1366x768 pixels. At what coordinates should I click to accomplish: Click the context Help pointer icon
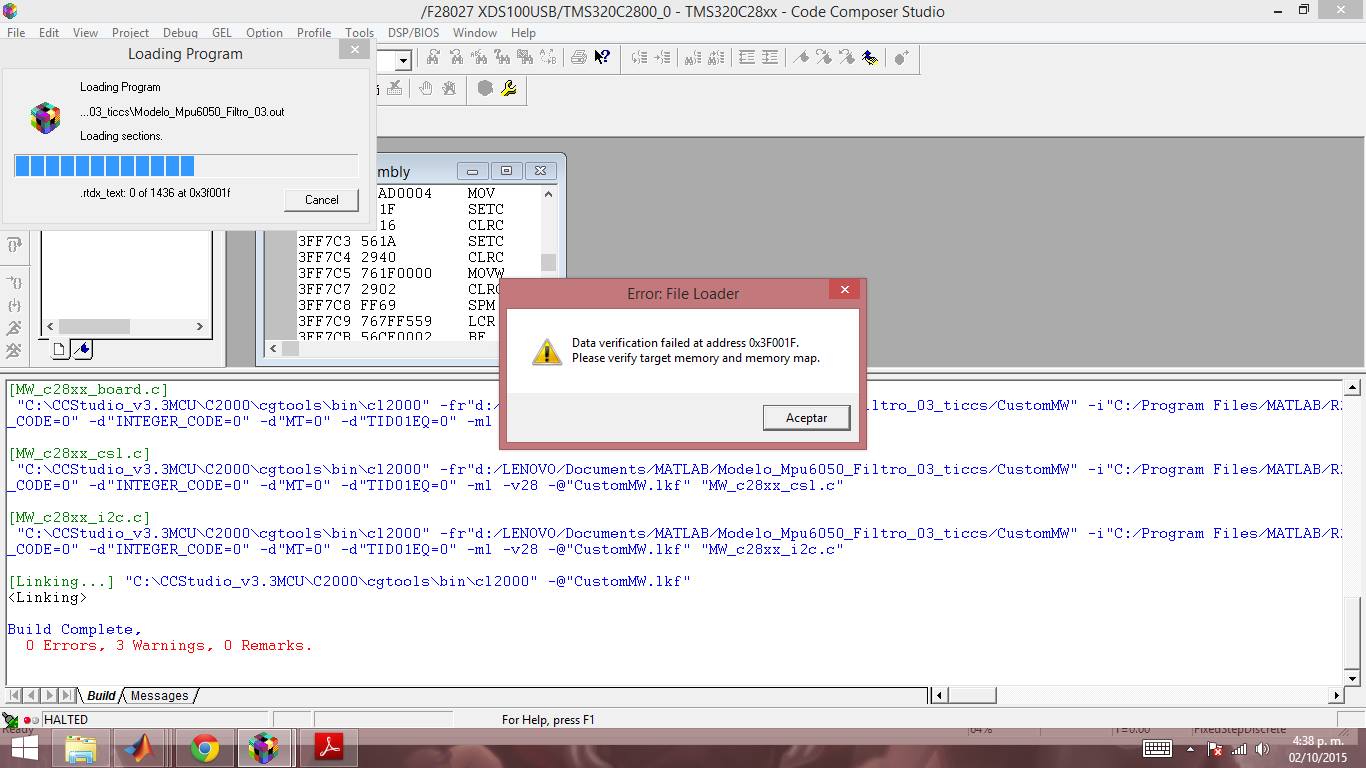coord(602,57)
